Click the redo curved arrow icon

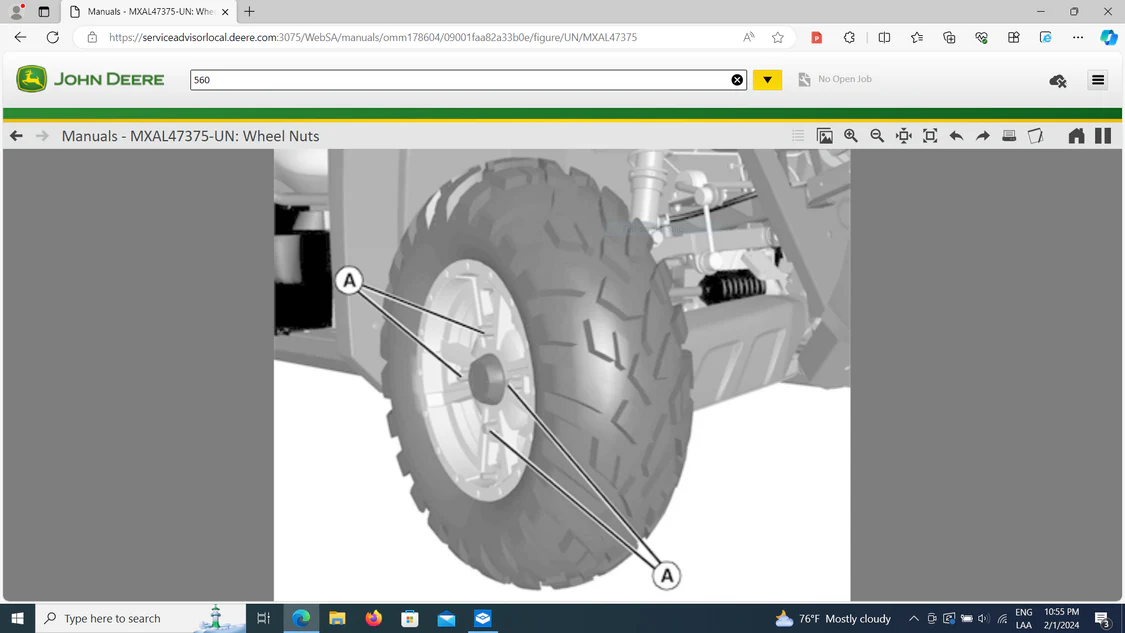(983, 136)
